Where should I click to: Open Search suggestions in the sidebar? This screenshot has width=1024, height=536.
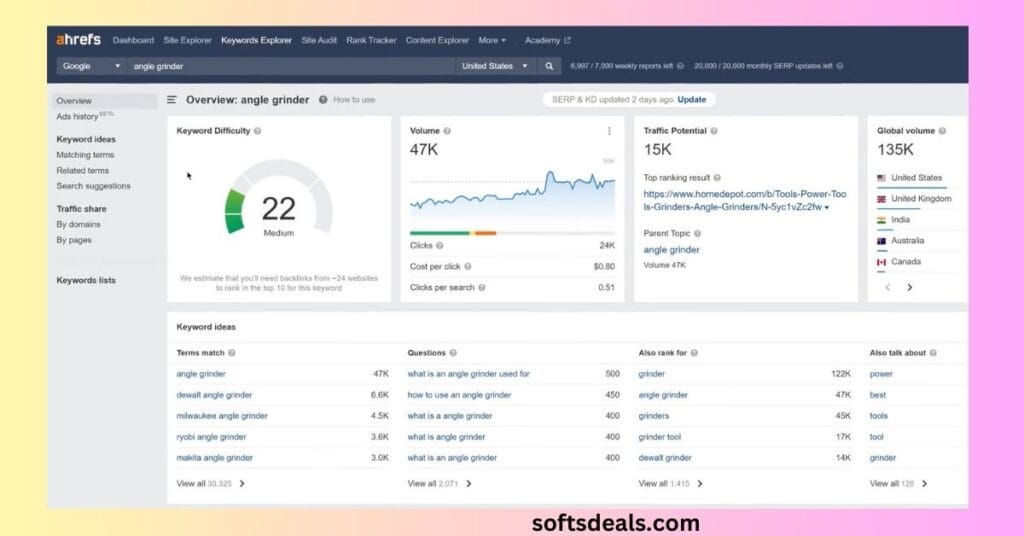[x=93, y=186]
